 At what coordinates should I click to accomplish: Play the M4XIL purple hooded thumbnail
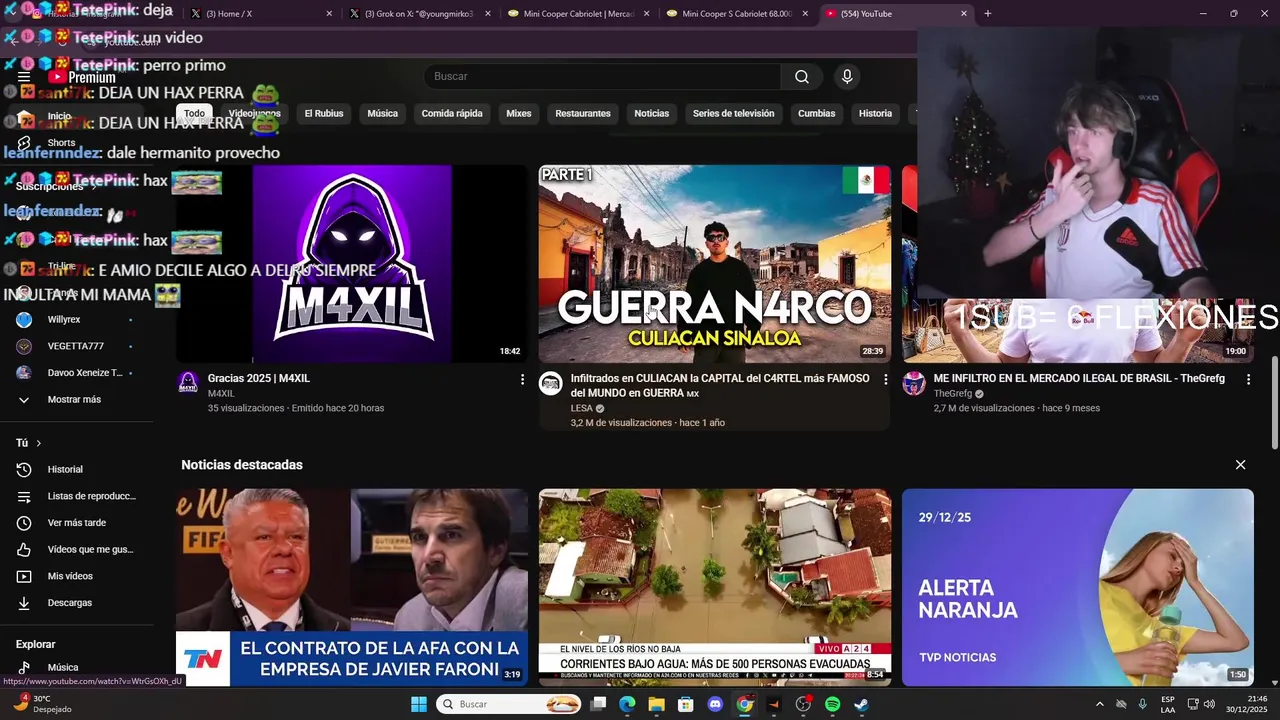(x=352, y=264)
